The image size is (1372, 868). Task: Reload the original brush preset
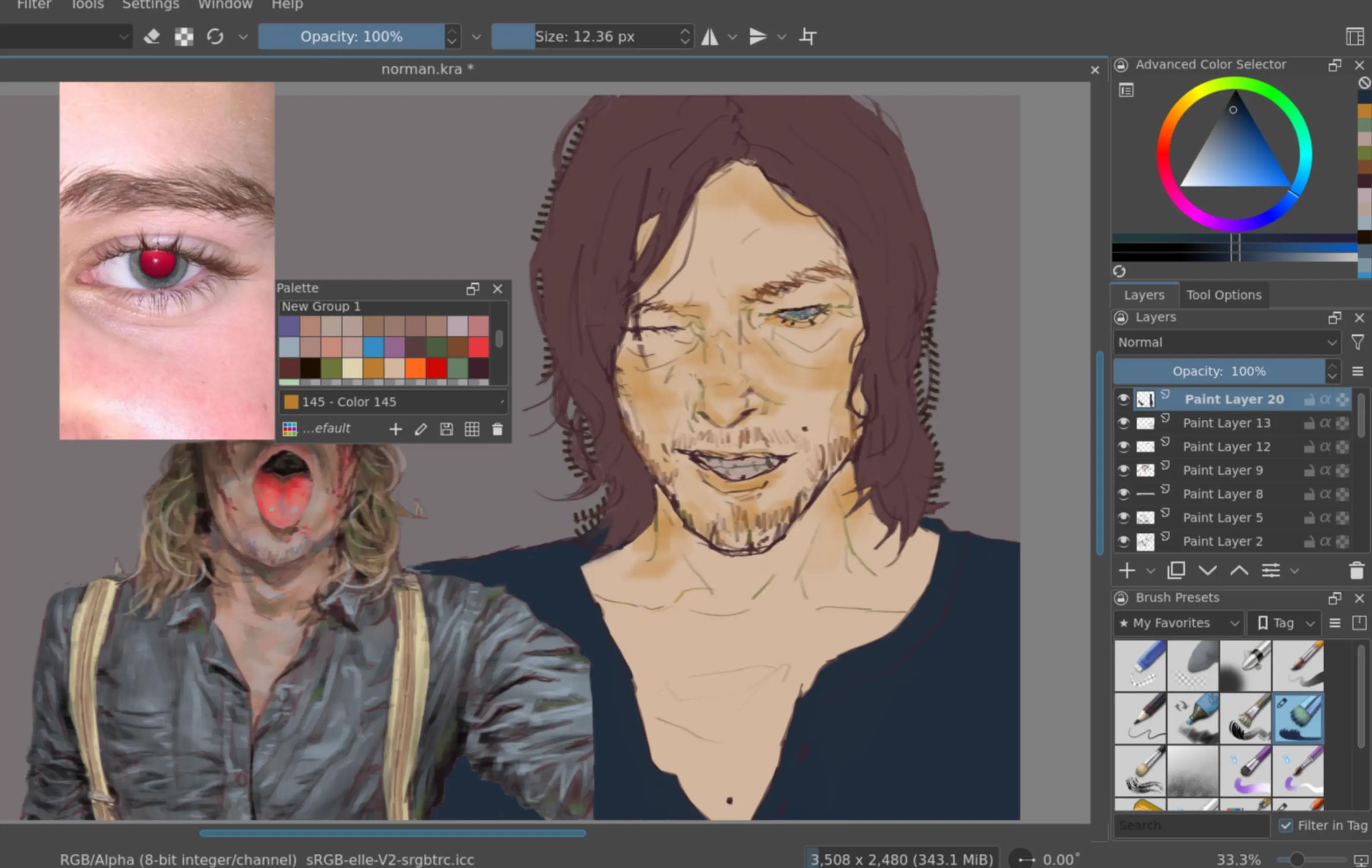tap(215, 36)
